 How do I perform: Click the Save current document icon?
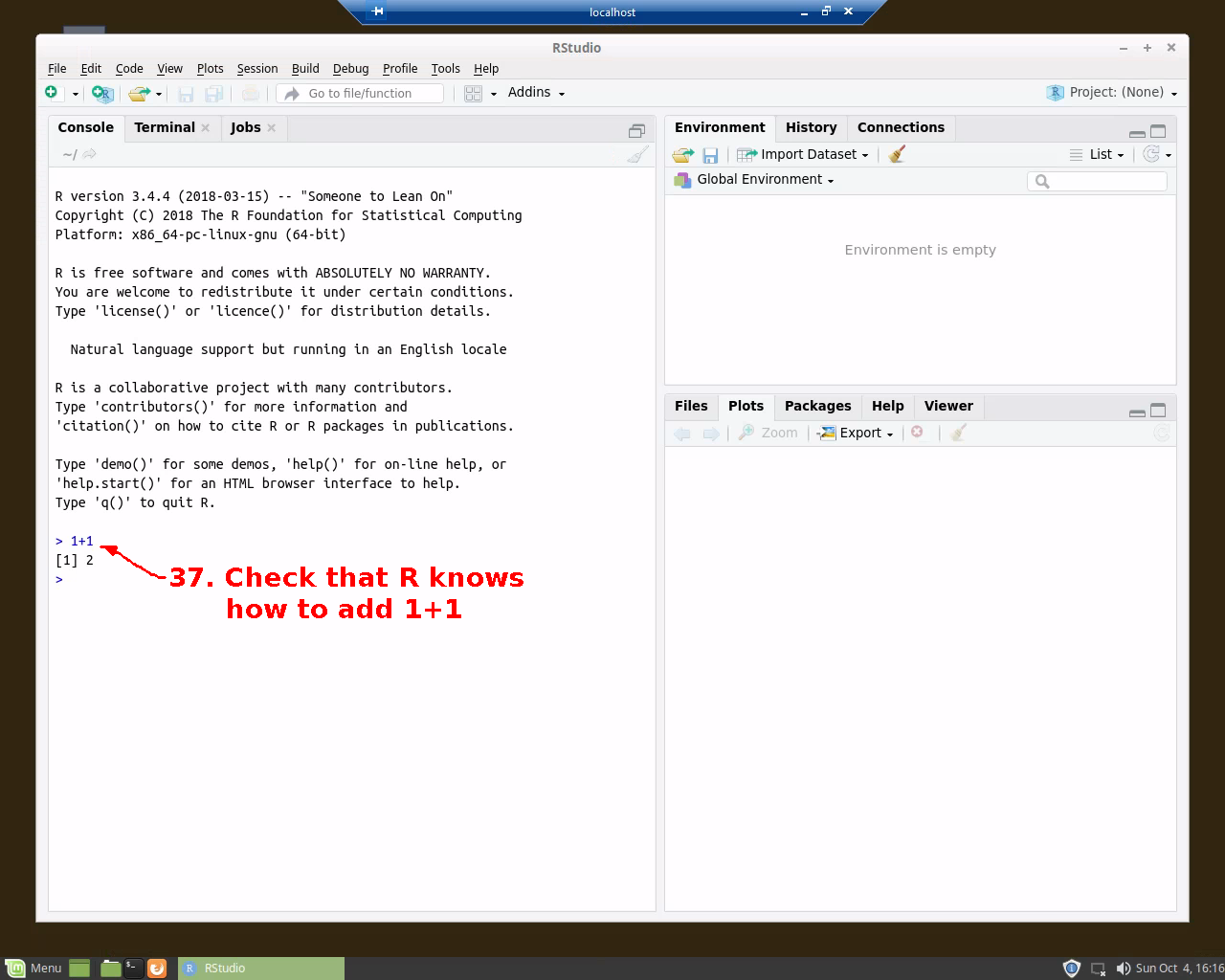coord(186,93)
